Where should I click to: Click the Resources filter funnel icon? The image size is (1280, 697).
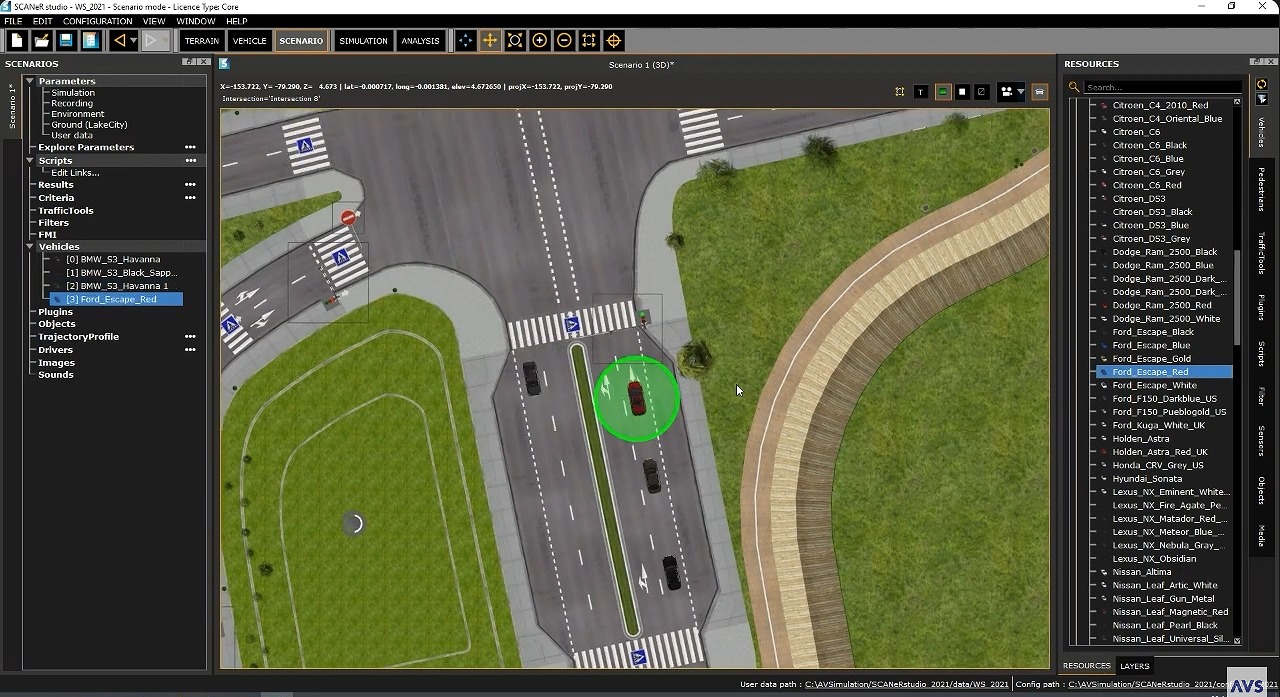coord(1261,100)
